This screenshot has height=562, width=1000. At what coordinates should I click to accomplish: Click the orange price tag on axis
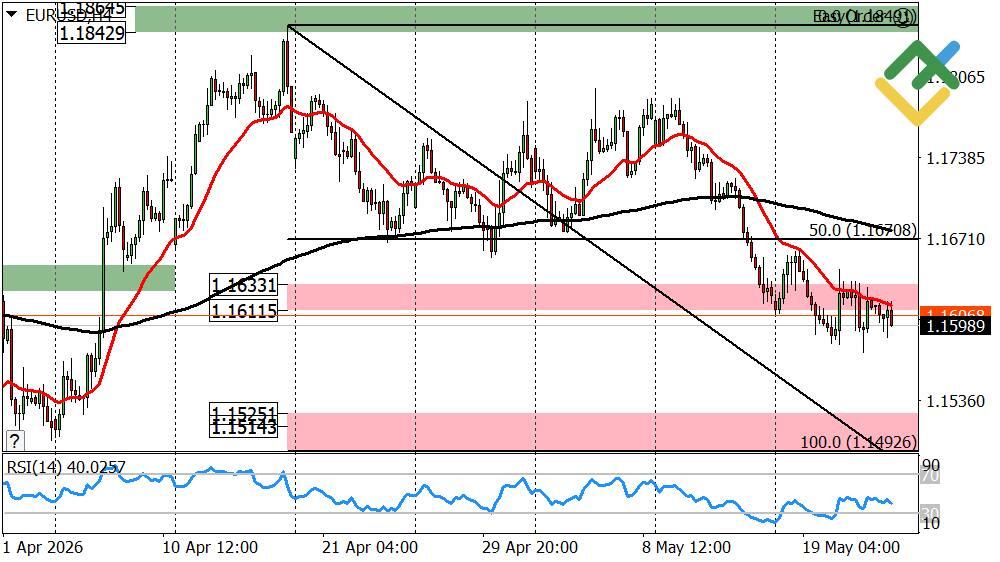(955, 312)
